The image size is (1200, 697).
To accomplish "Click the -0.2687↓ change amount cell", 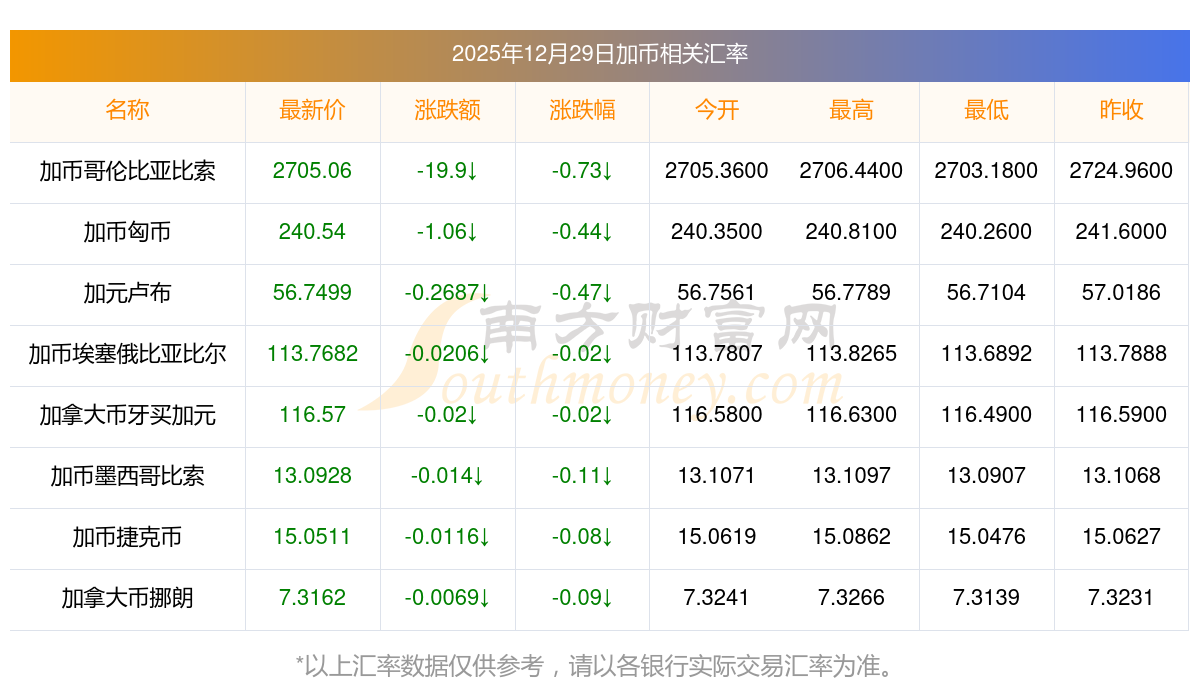I will 447,293.
